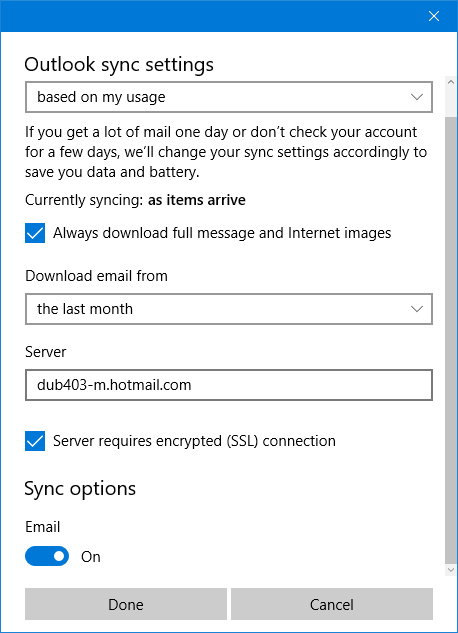Close the sync settings dialog
This screenshot has width=458, height=633.
point(434,16)
